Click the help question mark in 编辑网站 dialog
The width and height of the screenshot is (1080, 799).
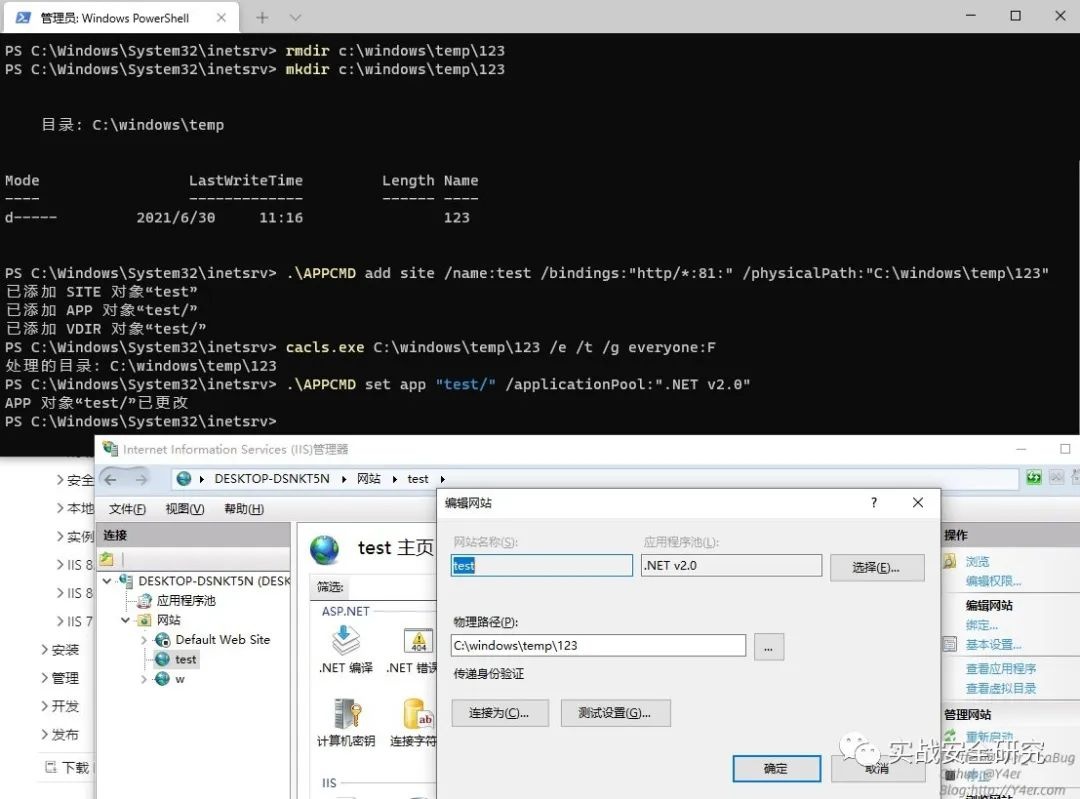point(874,503)
